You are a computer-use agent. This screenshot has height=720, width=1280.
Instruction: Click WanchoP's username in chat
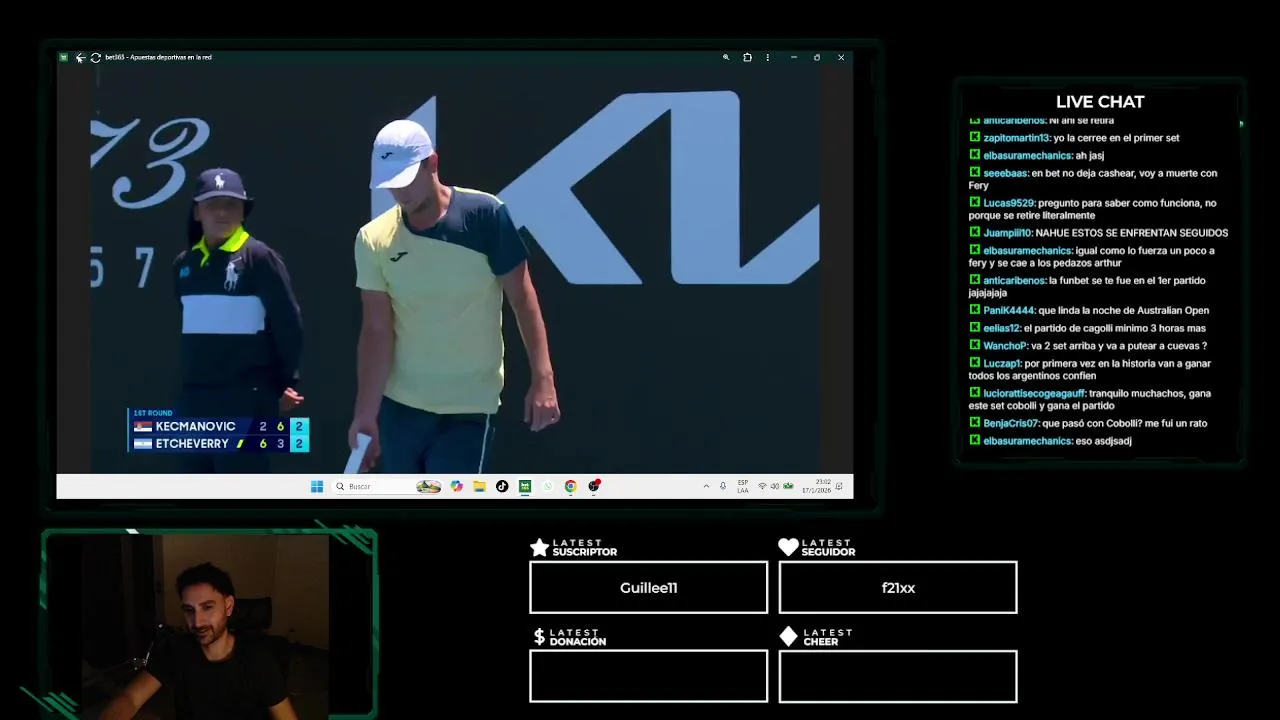pos(1005,346)
